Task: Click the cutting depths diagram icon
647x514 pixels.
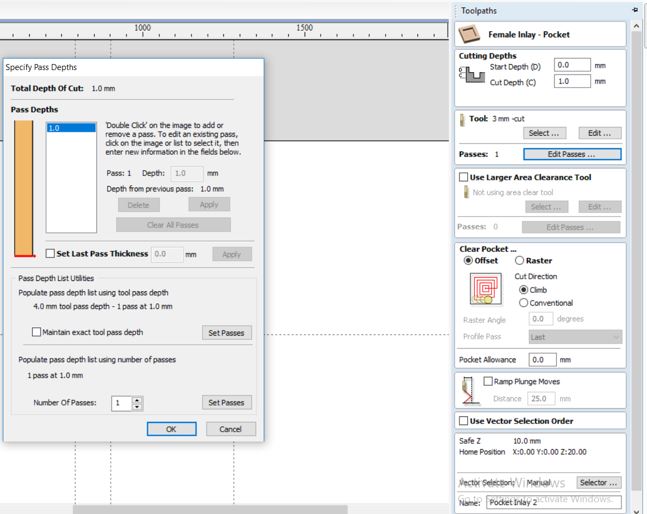Action: point(472,75)
